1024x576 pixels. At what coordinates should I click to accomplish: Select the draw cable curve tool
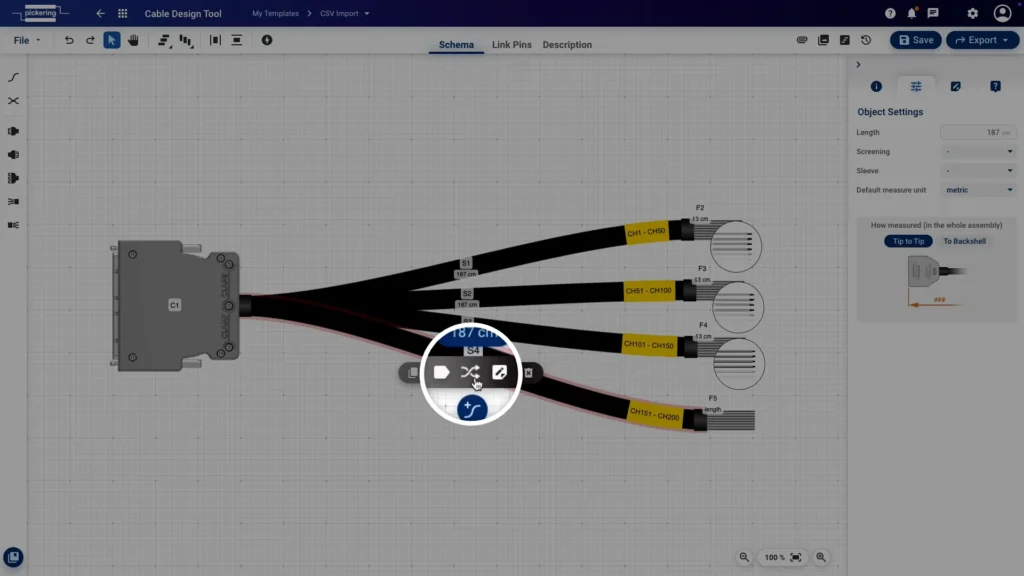13,77
